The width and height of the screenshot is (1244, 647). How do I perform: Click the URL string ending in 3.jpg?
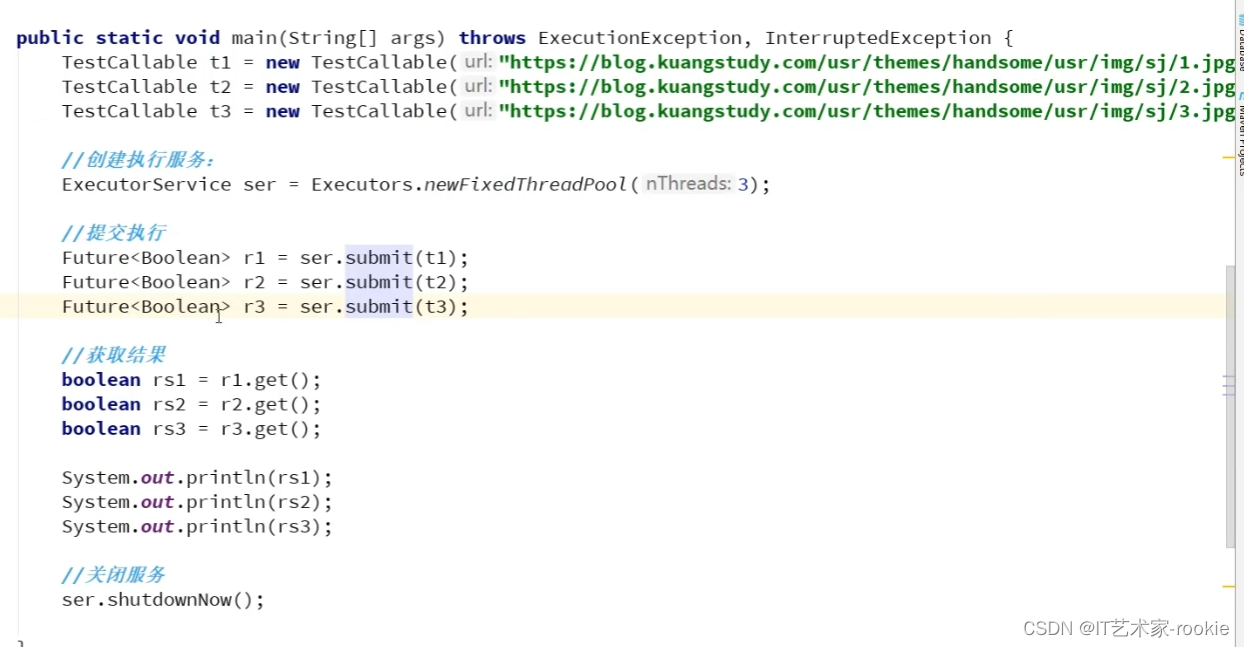point(867,111)
